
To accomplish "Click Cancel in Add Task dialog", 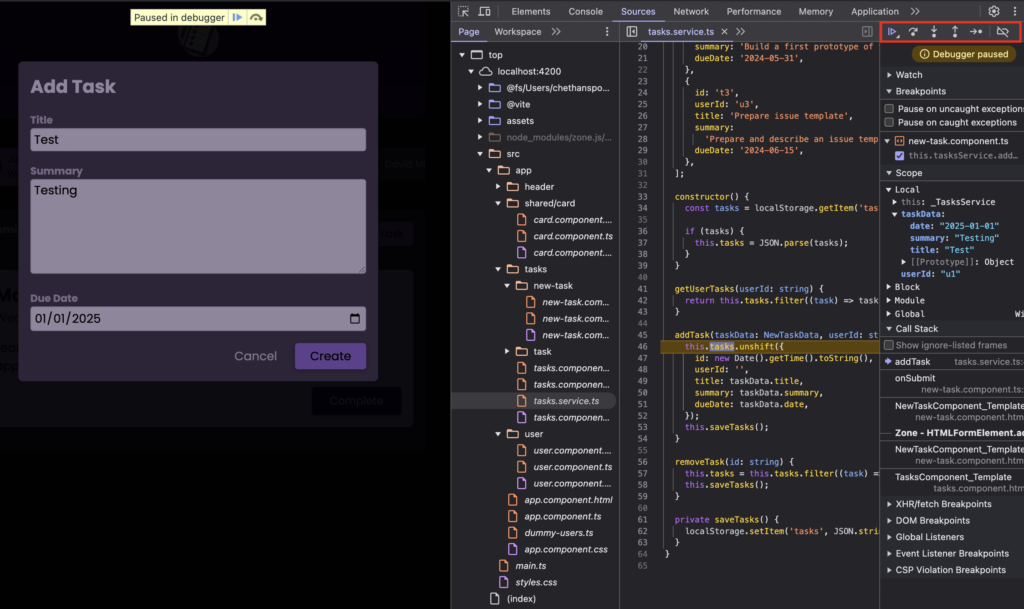I will [255, 356].
